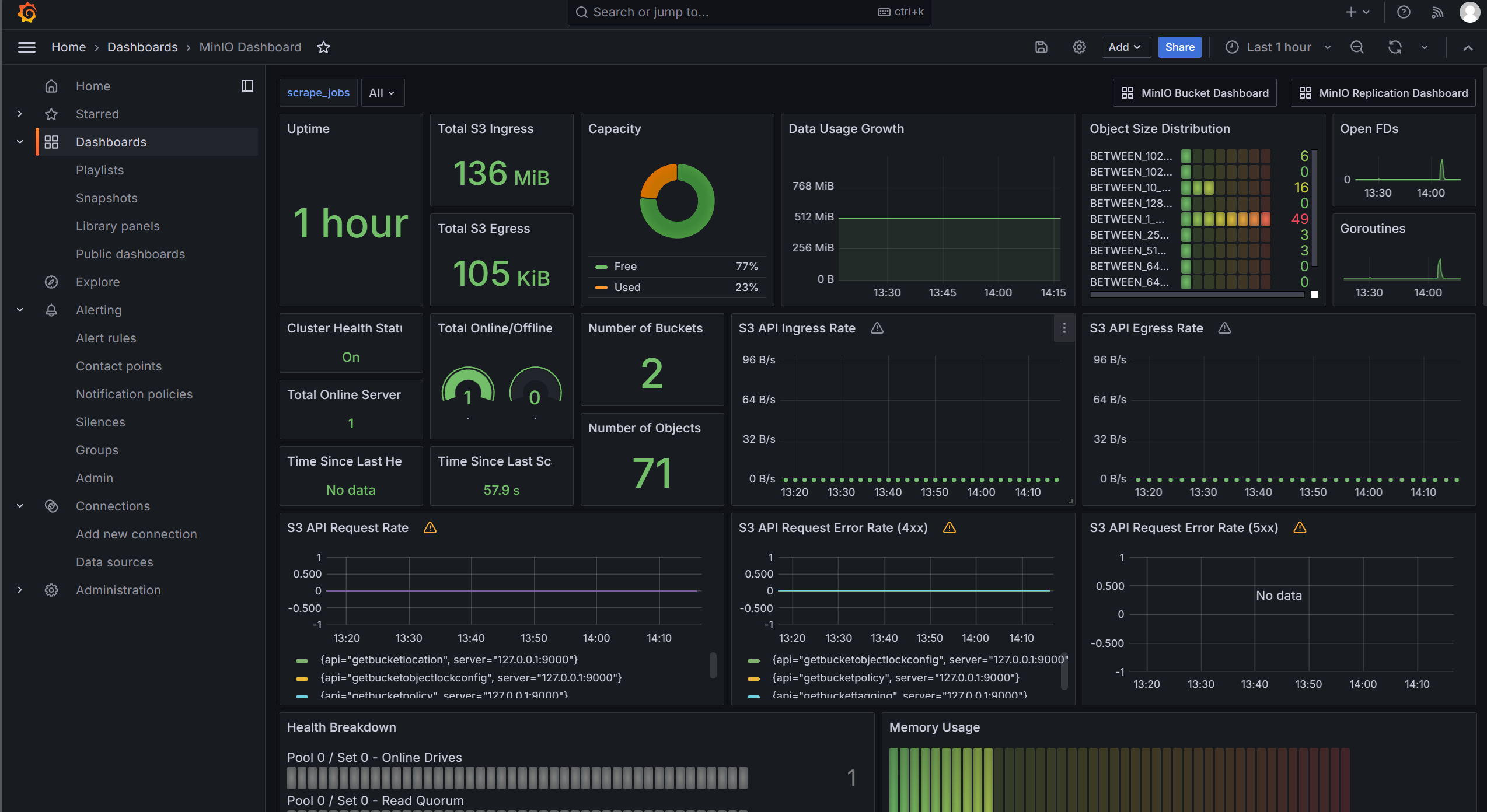Open the S3 API Ingress Rate panel menu
Image resolution: width=1487 pixels, height=812 pixels.
[x=1064, y=328]
